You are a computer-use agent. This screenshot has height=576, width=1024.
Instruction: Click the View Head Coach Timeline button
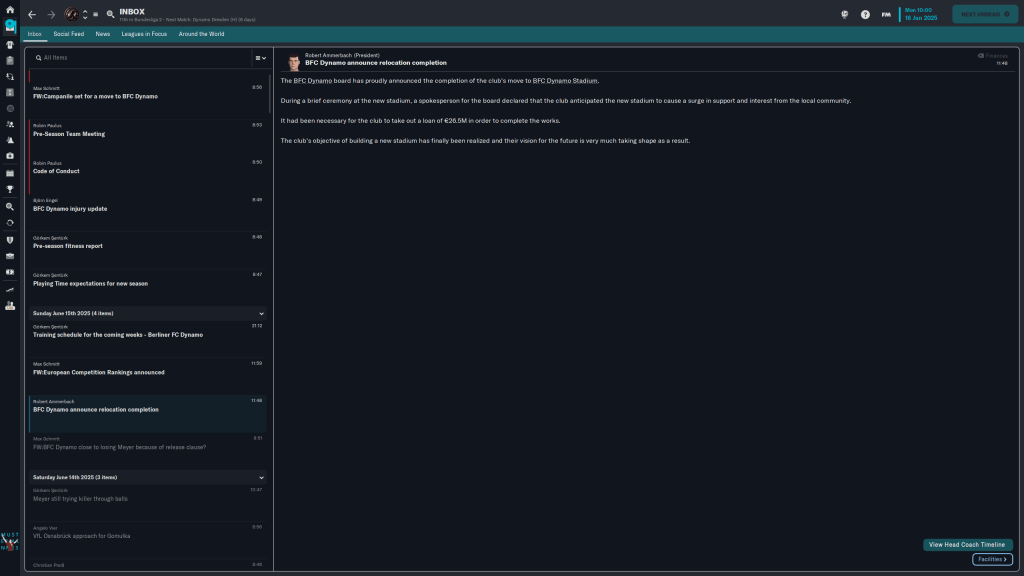[x=967, y=545]
